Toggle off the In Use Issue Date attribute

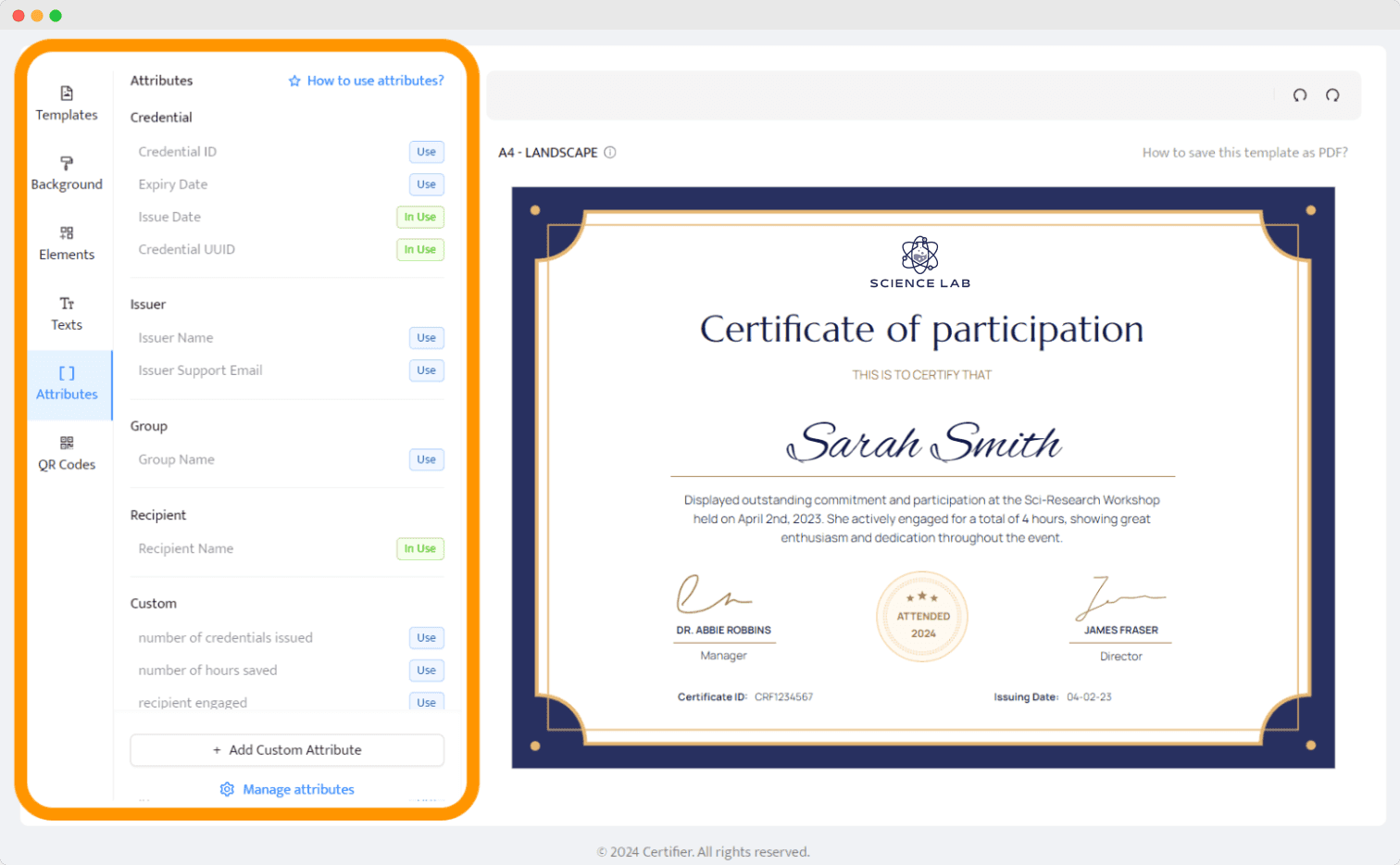click(x=419, y=216)
